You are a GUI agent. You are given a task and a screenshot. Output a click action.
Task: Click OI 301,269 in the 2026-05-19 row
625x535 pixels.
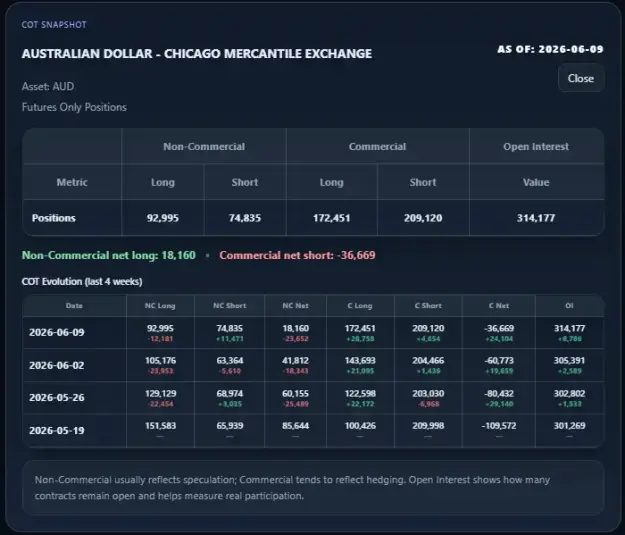click(x=569, y=426)
